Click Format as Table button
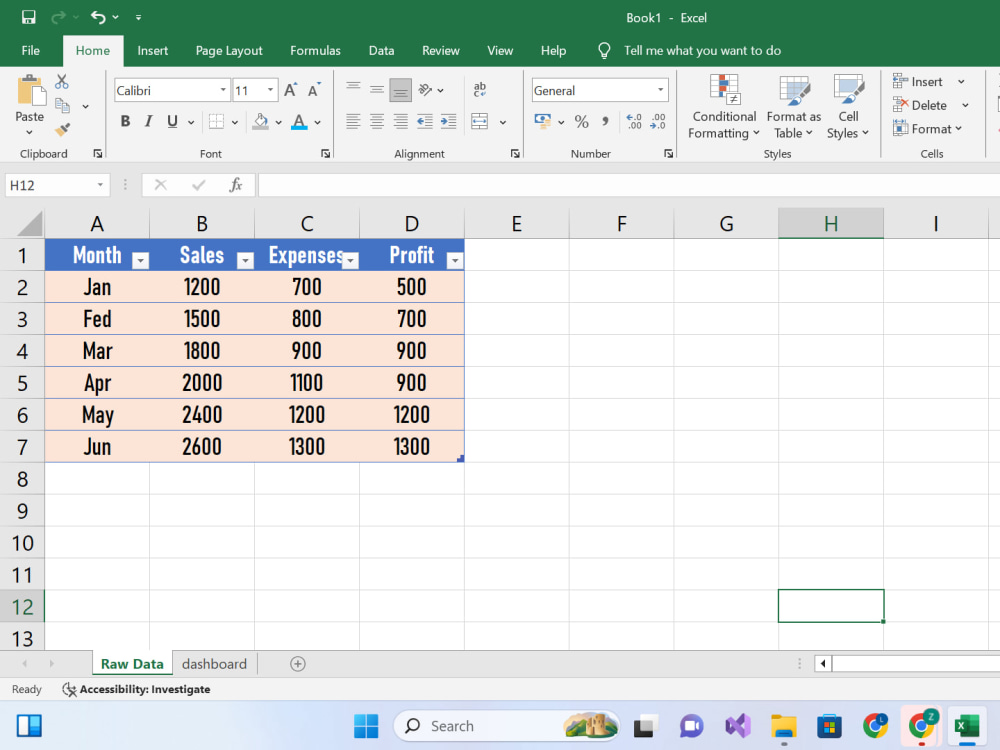Viewport: 1000px width, 750px height. pos(793,107)
